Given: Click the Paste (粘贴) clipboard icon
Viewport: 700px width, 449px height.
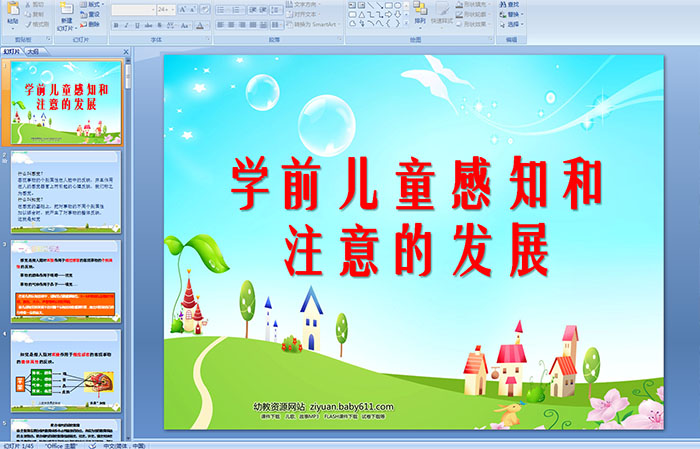Looking at the screenshot, I should tap(13, 8).
